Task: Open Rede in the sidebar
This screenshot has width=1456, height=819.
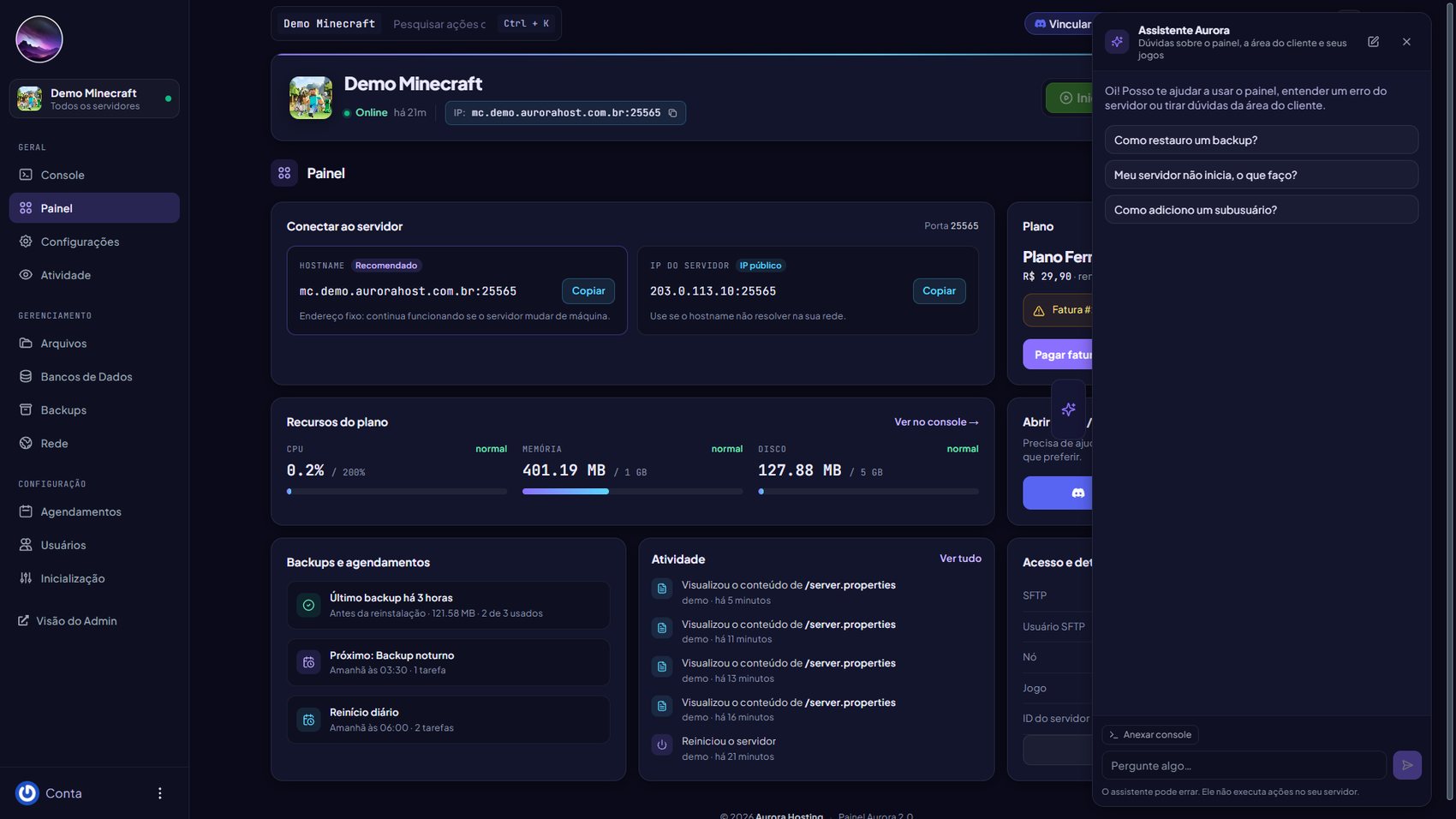Action: pyautogui.click(x=94, y=444)
